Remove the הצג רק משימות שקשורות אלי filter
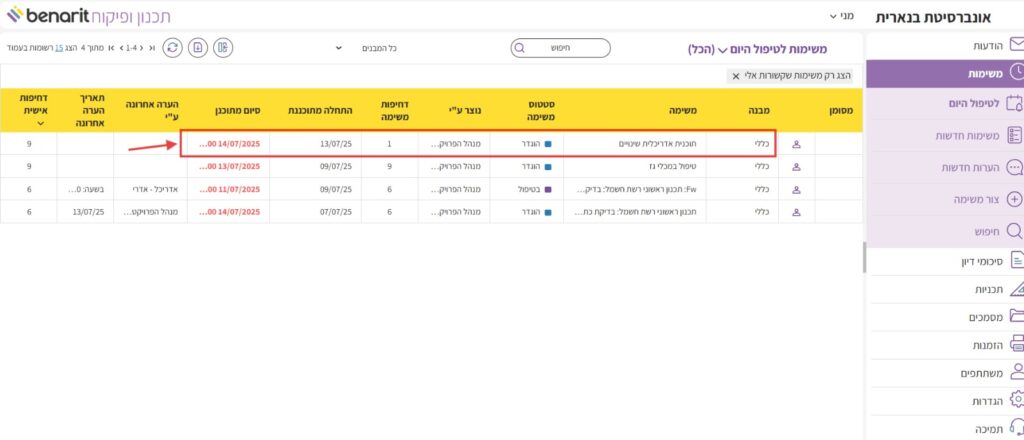The image size is (1024, 440). 737,75
